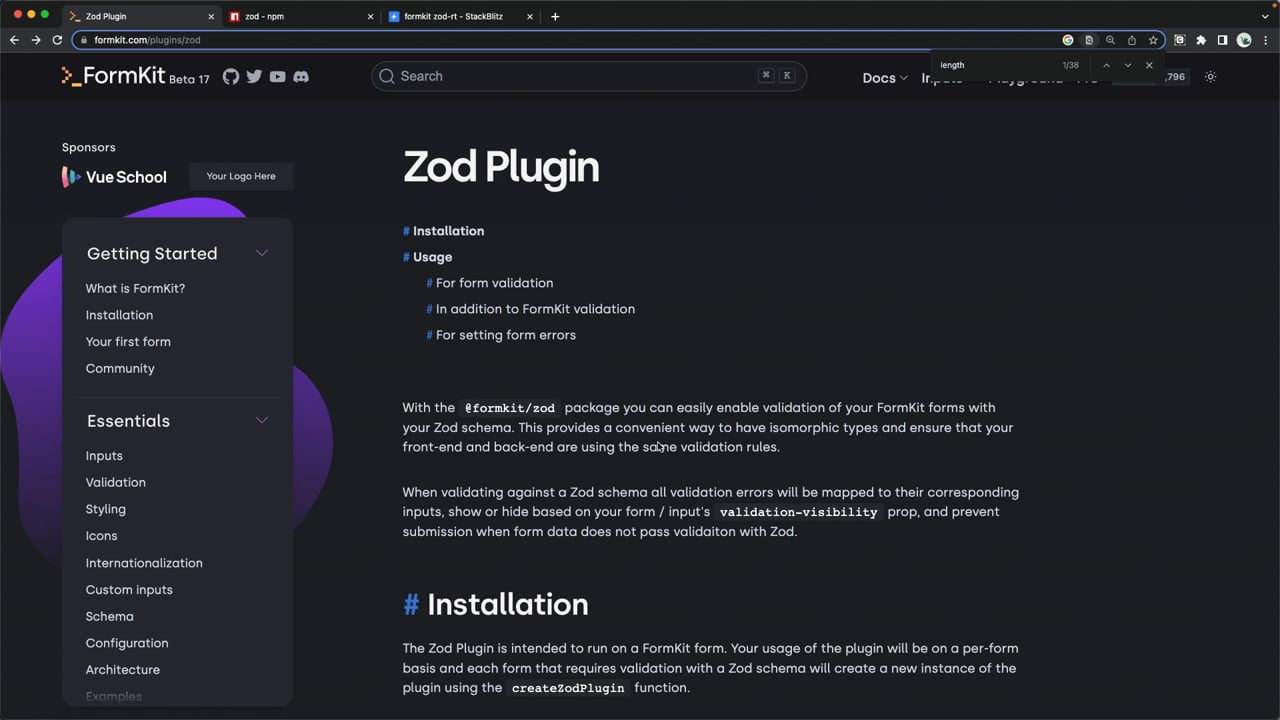Open the Architecture sidebar link

coord(123,670)
